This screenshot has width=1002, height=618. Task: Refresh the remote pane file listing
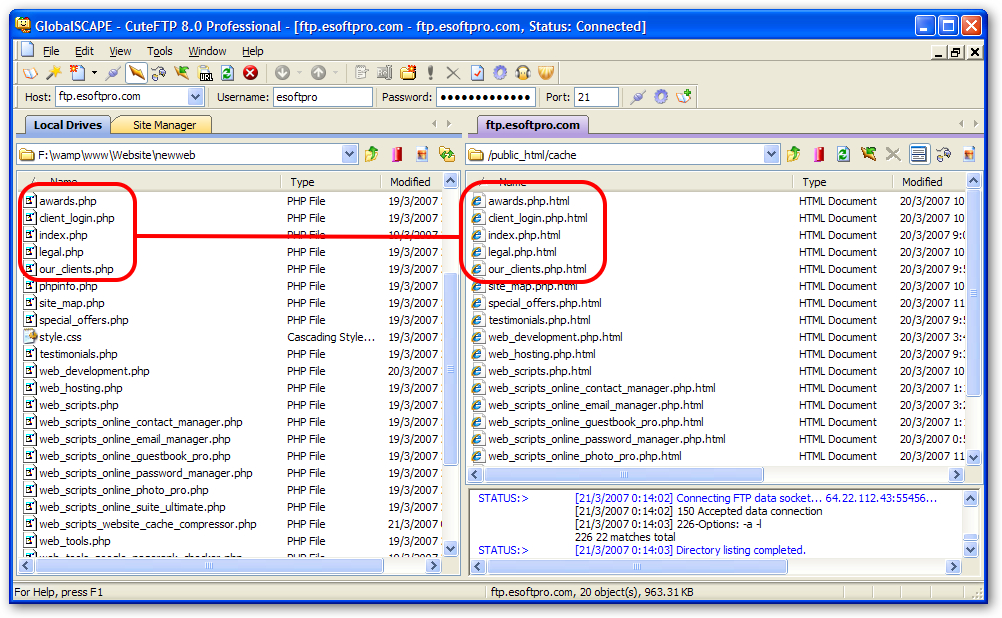pyautogui.click(x=843, y=154)
